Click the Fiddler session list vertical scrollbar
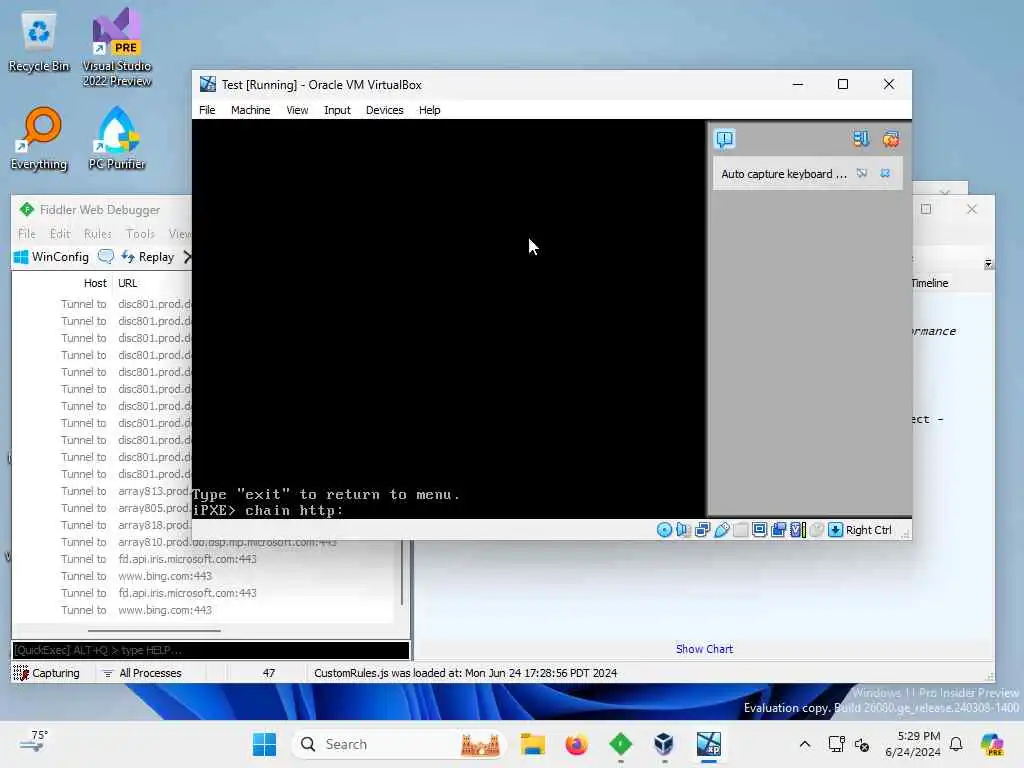 click(402, 573)
